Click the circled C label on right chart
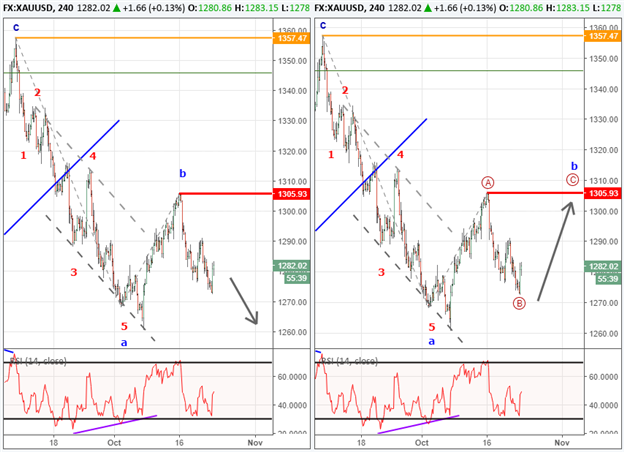Viewport: 624px width, 452px height. (572, 180)
